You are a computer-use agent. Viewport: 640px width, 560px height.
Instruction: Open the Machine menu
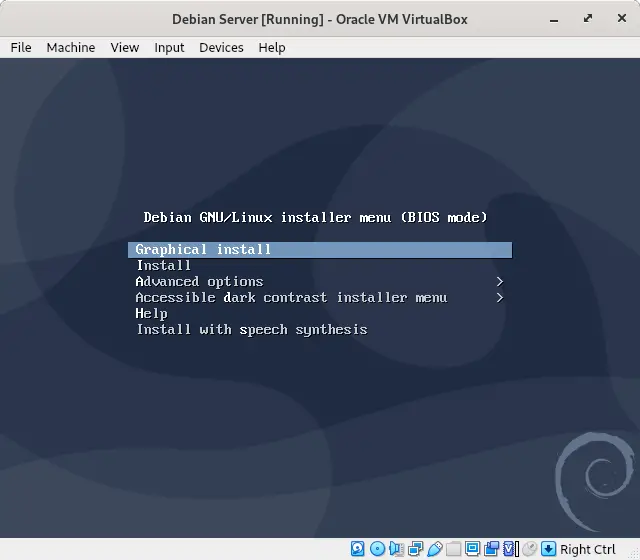71,48
